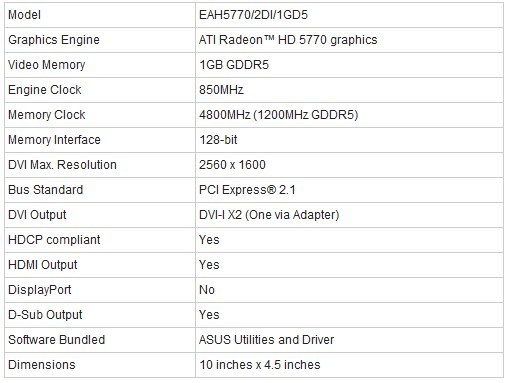Image resolution: width=507 pixels, height=383 pixels.
Task: Select the 850MHz engine clock value
Action: click(221, 90)
